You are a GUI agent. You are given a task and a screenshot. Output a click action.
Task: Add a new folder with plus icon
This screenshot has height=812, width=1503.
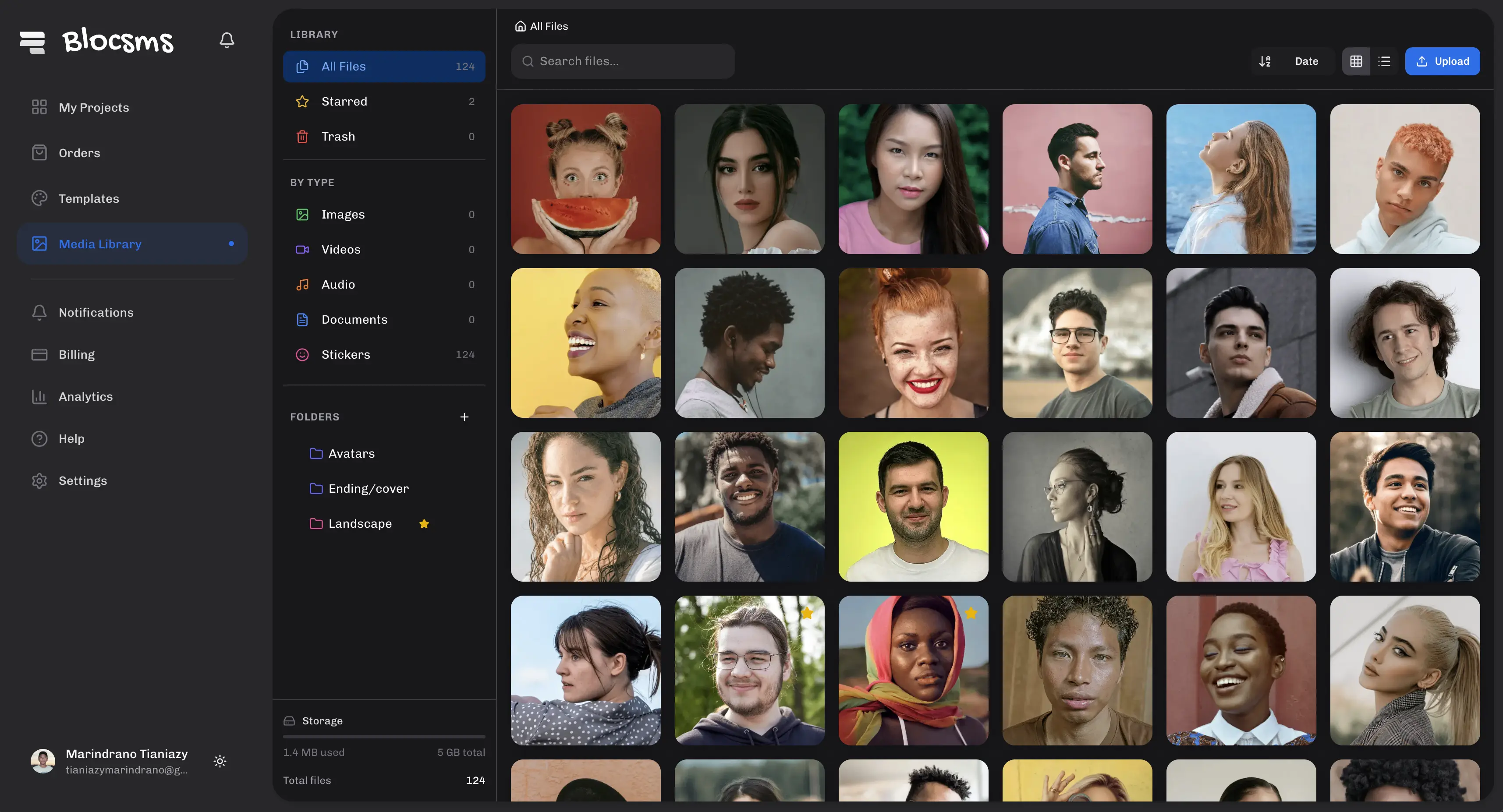pyautogui.click(x=464, y=417)
